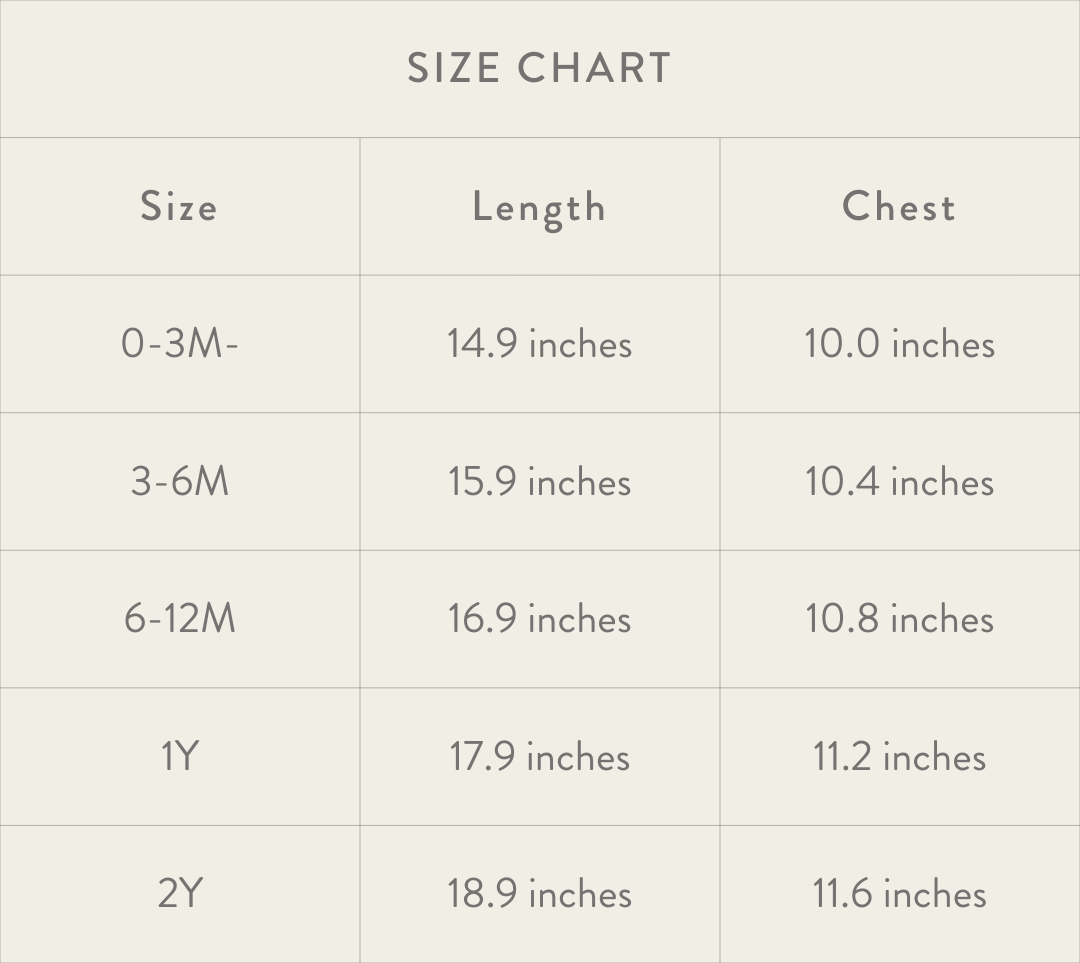Viewport: 1080px width, 963px height.
Task: Click the 15.9 inches length cell
Action: click(539, 482)
